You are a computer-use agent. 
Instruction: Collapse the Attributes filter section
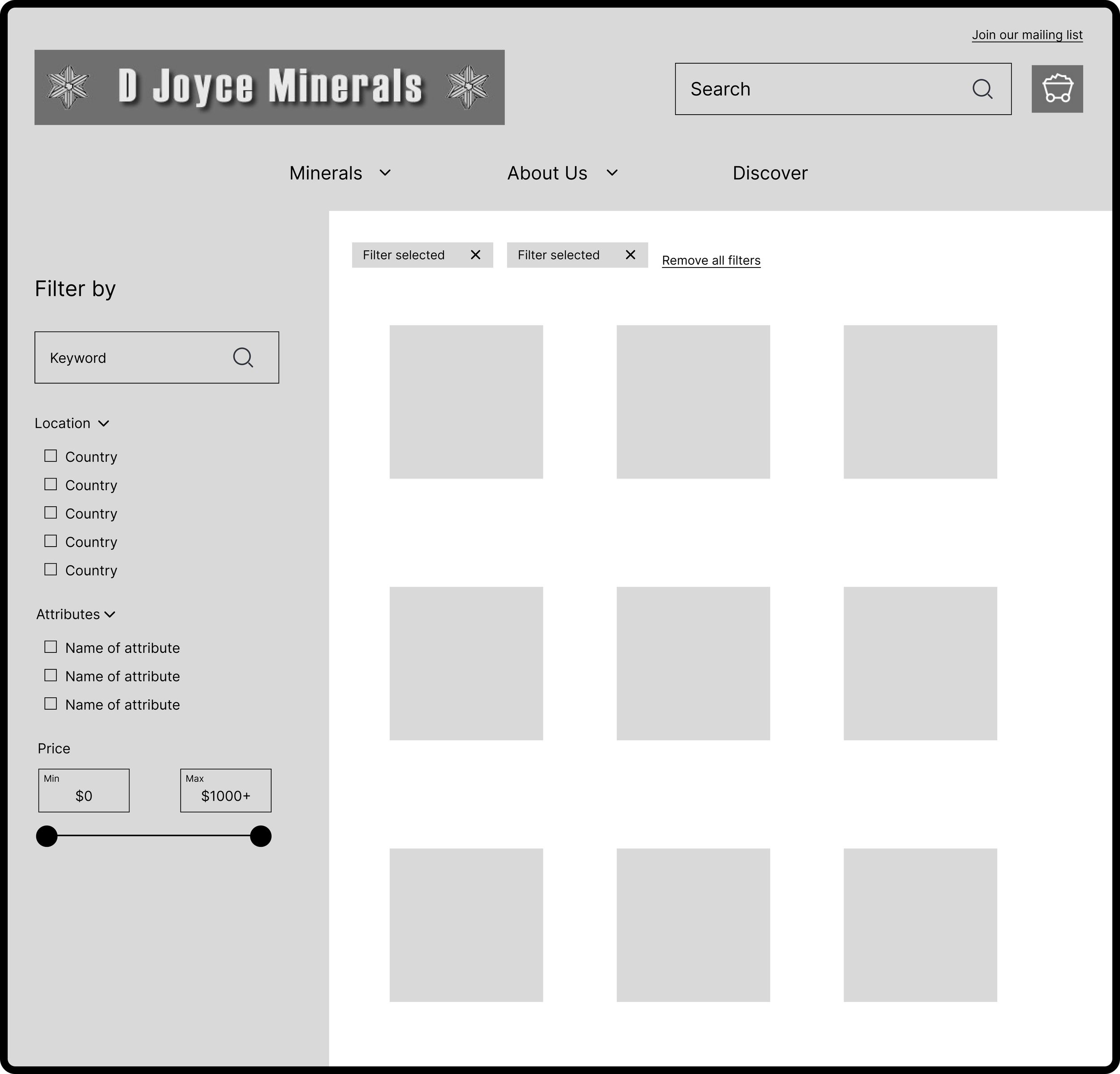point(110,614)
